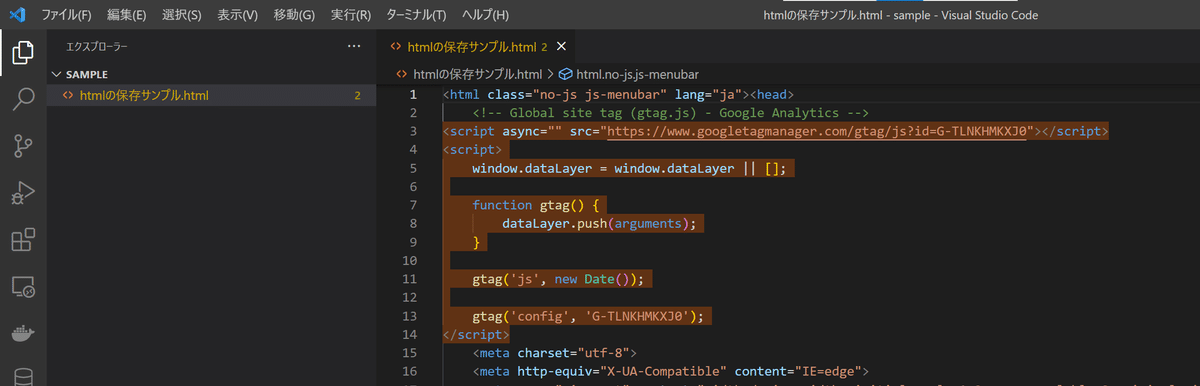The image size is (1200, 386).
Task: Open the Extensions view icon
Action: pyautogui.click(x=23, y=240)
